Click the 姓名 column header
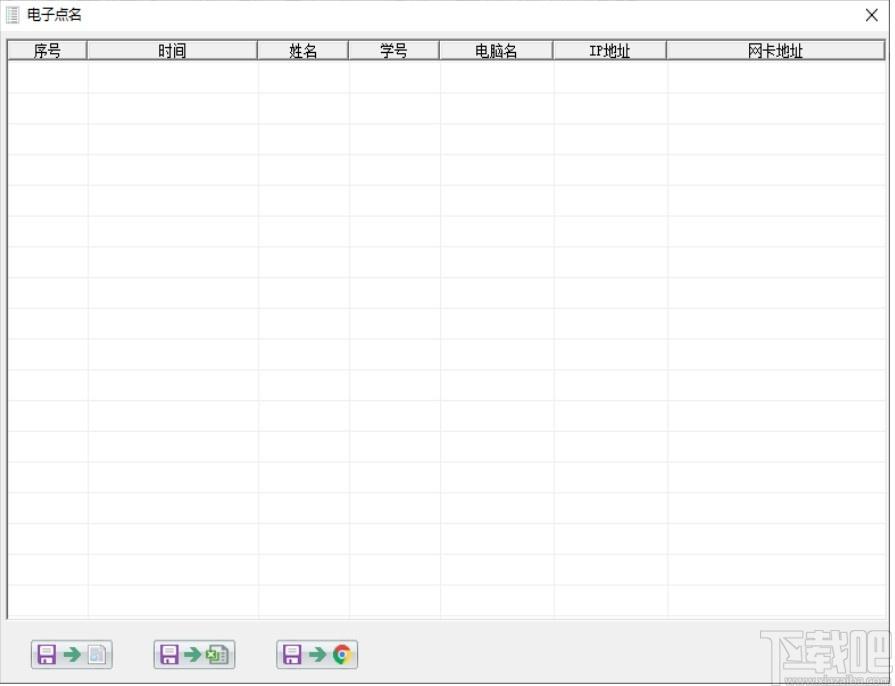 tap(303, 51)
